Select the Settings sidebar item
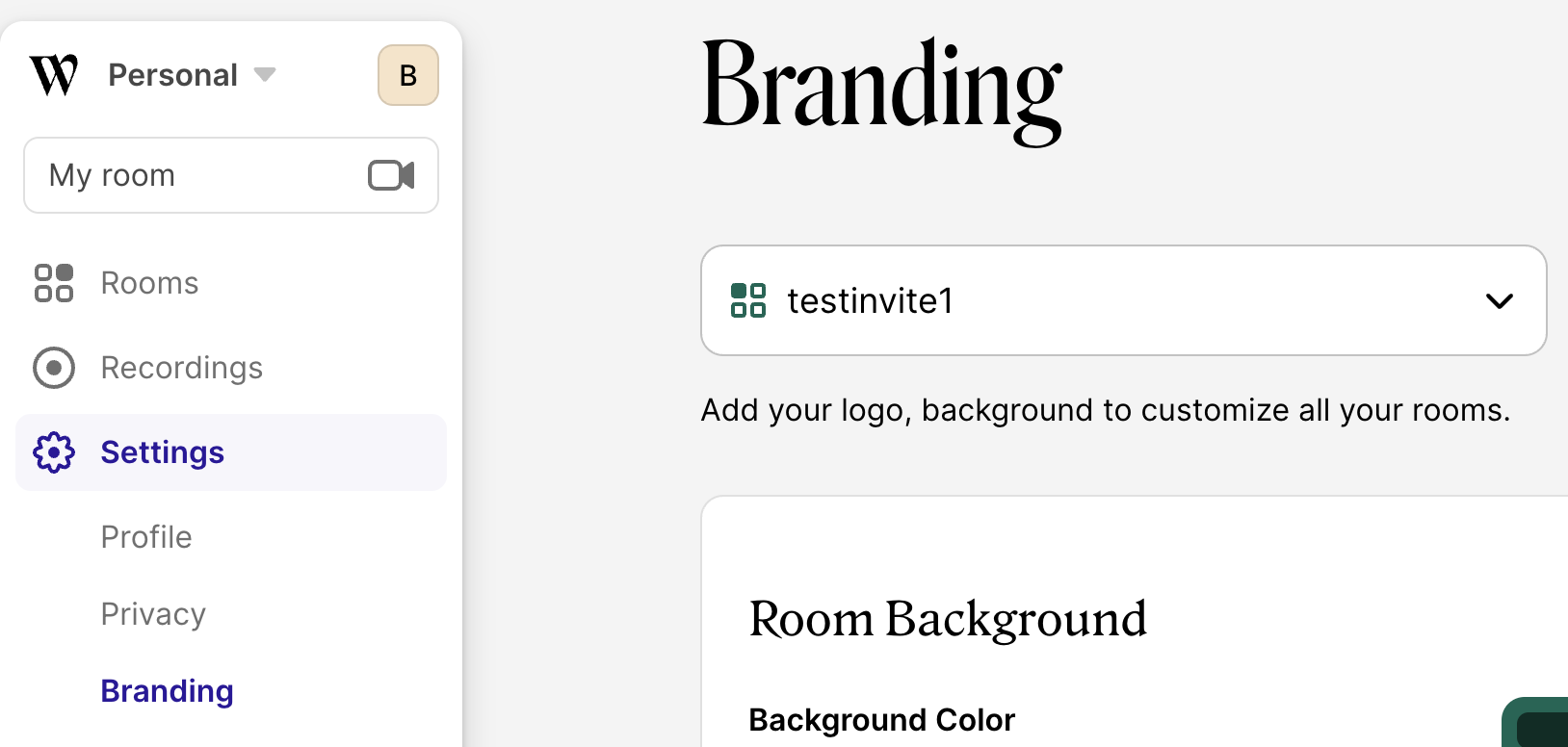Viewport: 1568px width, 747px height. coord(163,452)
